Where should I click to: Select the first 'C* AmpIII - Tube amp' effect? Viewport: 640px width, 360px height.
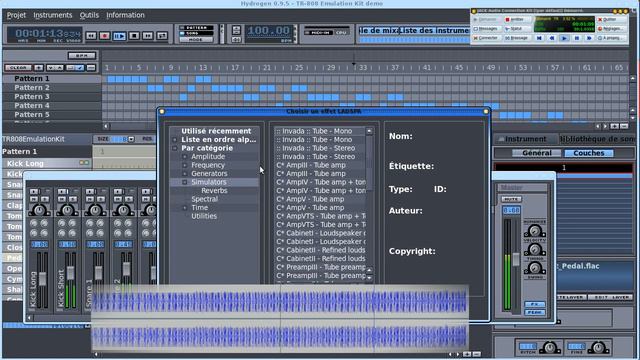pos(320,165)
